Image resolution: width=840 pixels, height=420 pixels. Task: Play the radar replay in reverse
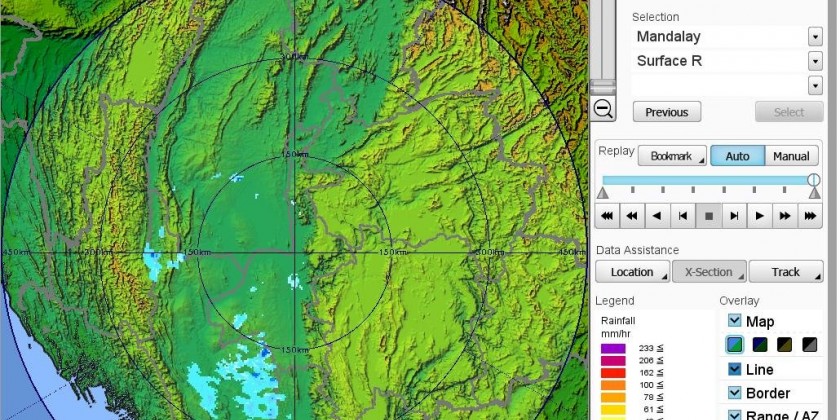coord(657,215)
